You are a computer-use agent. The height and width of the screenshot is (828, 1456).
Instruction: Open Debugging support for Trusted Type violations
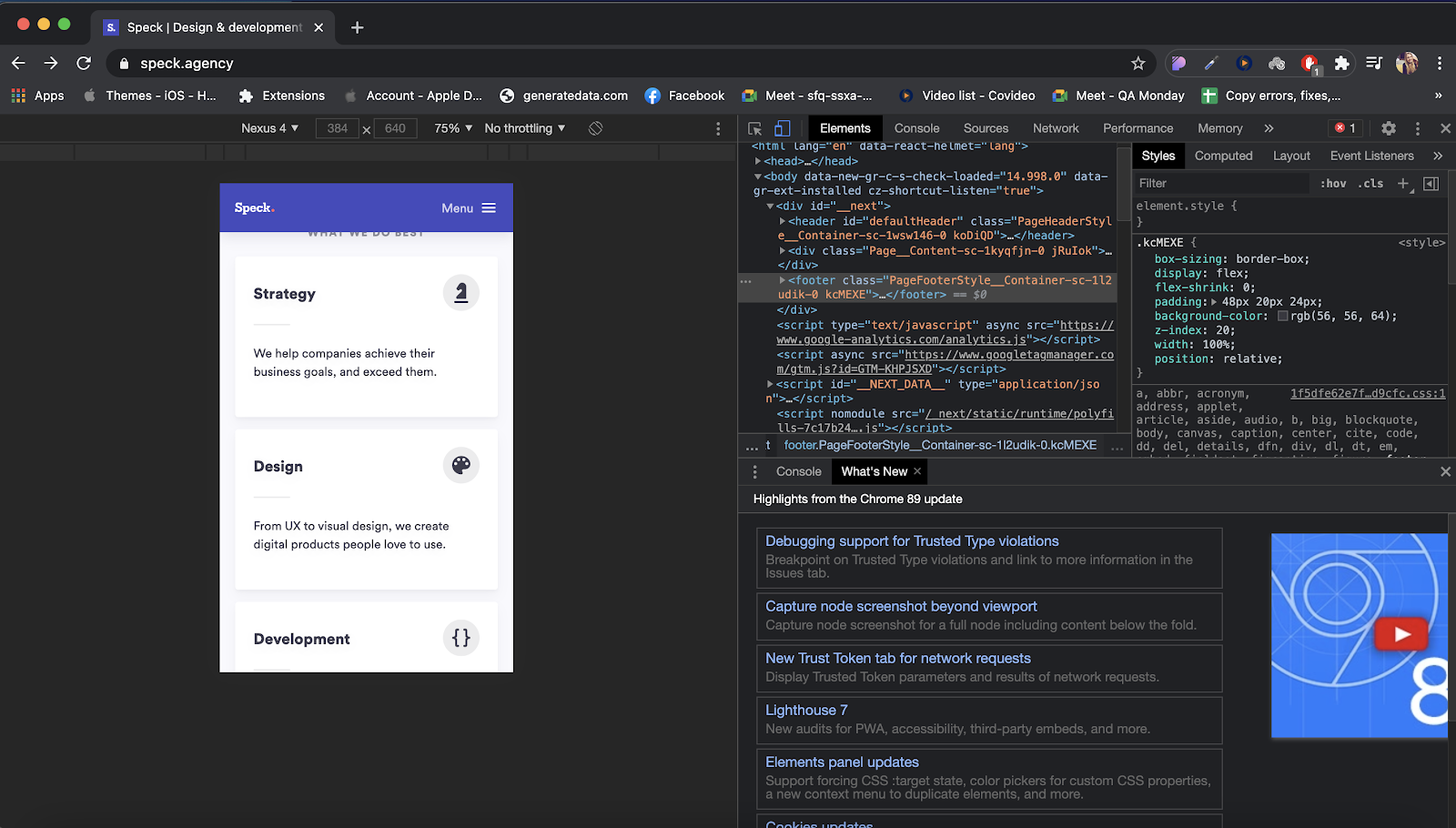click(912, 541)
